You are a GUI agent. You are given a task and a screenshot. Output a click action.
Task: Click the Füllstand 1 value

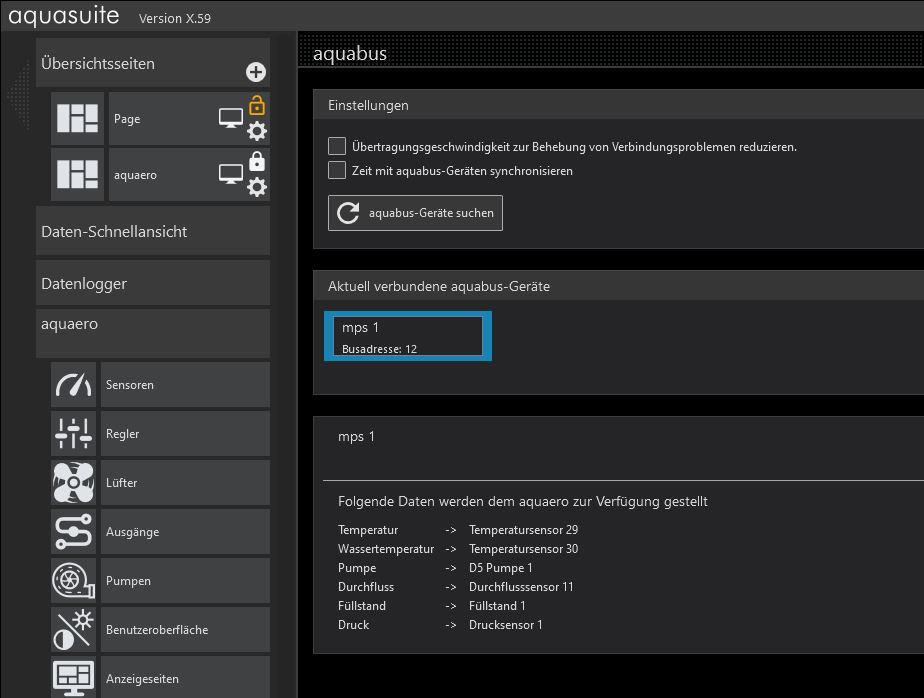coord(497,605)
